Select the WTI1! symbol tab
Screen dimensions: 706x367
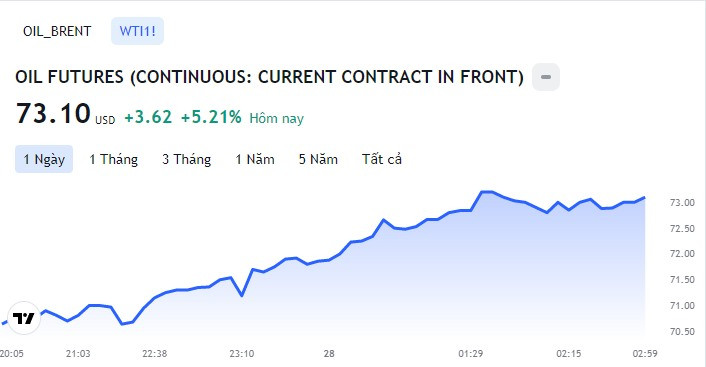pyautogui.click(x=137, y=31)
